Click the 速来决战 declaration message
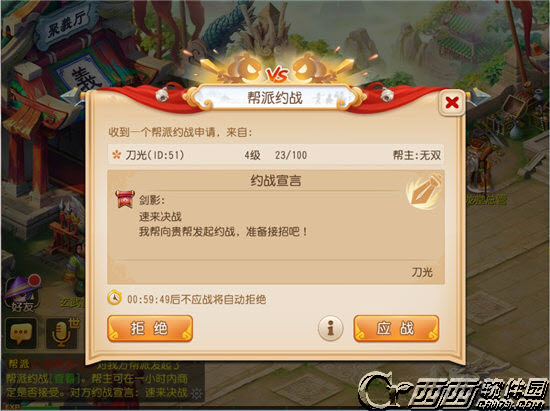The width and height of the screenshot is (550, 411). pyautogui.click(x=160, y=217)
